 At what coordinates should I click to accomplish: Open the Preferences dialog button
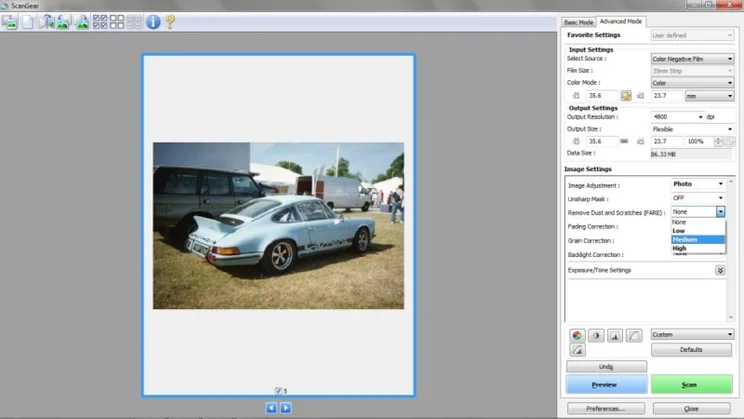coord(604,408)
